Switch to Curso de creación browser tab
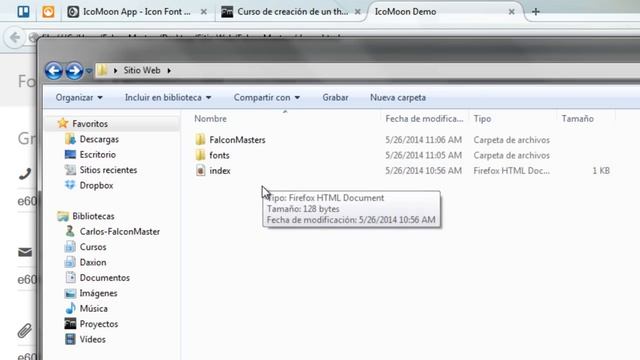The width and height of the screenshot is (640, 360). pyautogui.click(x=291, y=12)
